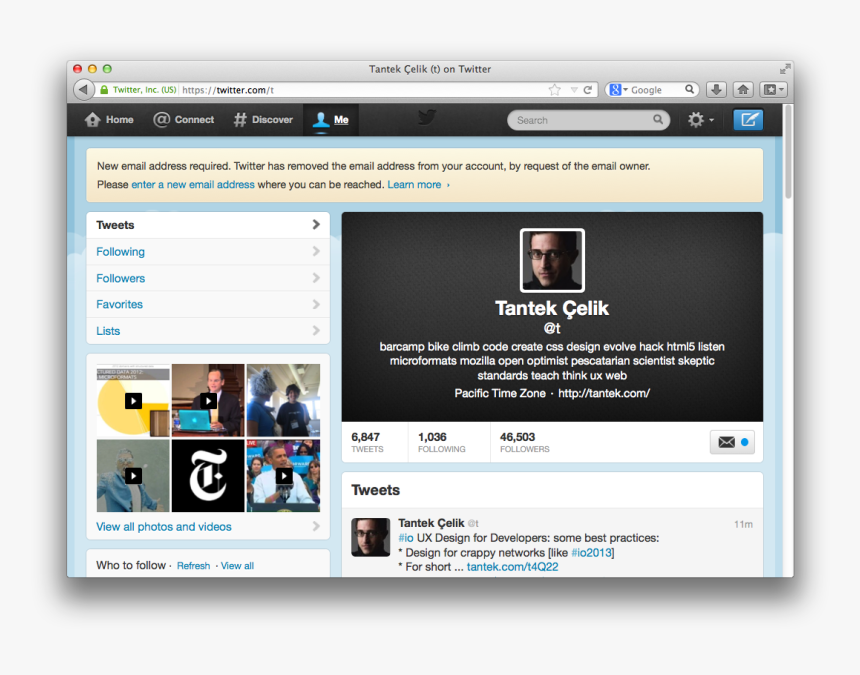This screenshot has height=675, width=860.
Task: Open the gear settings dropdown
Action: (700, 120)
